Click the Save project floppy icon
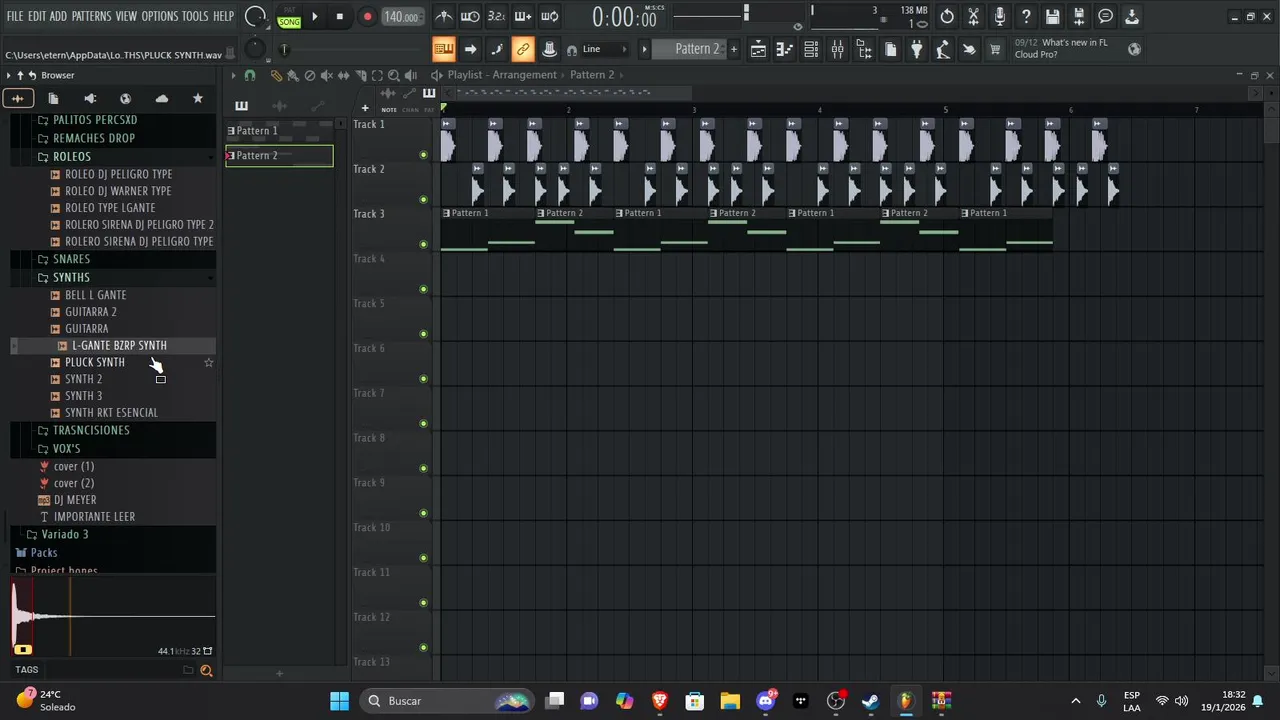This screenshot has width=1280, height=720. (x=1052, y=17)
